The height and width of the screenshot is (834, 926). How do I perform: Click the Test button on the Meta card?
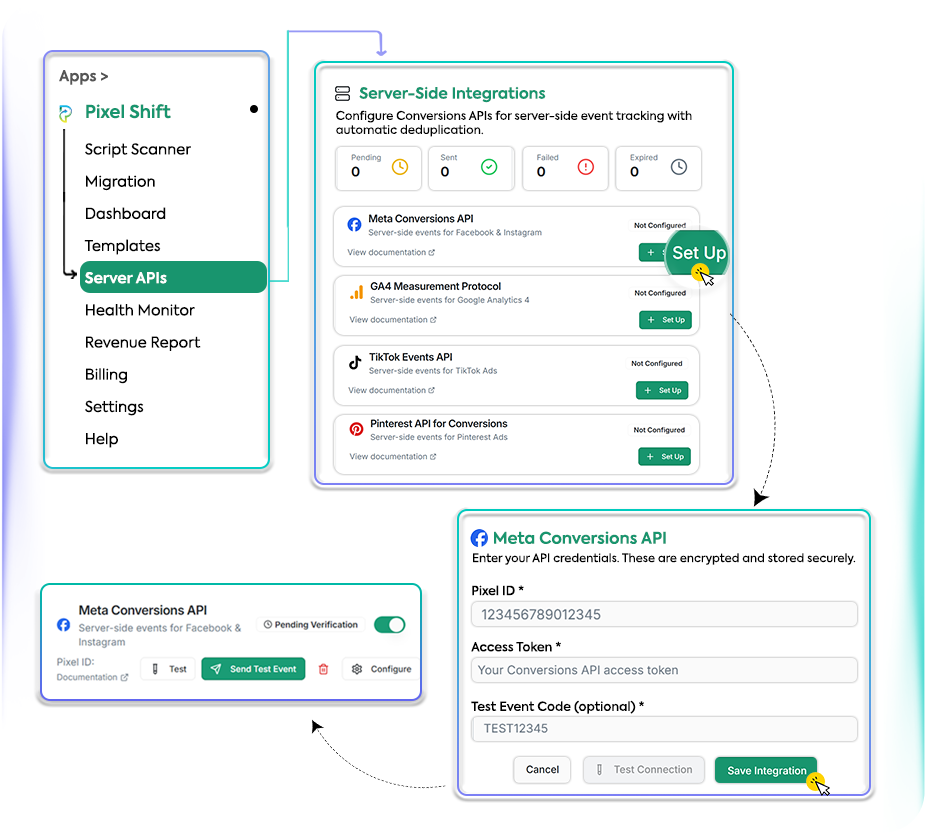coord(168,669)
